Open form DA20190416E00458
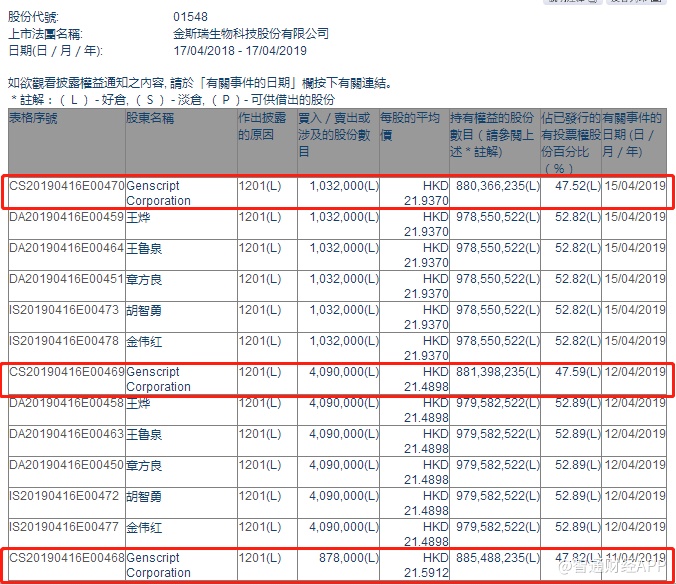Screen dimensions: 676x585 pyautogui.click(x=67, y=403)
